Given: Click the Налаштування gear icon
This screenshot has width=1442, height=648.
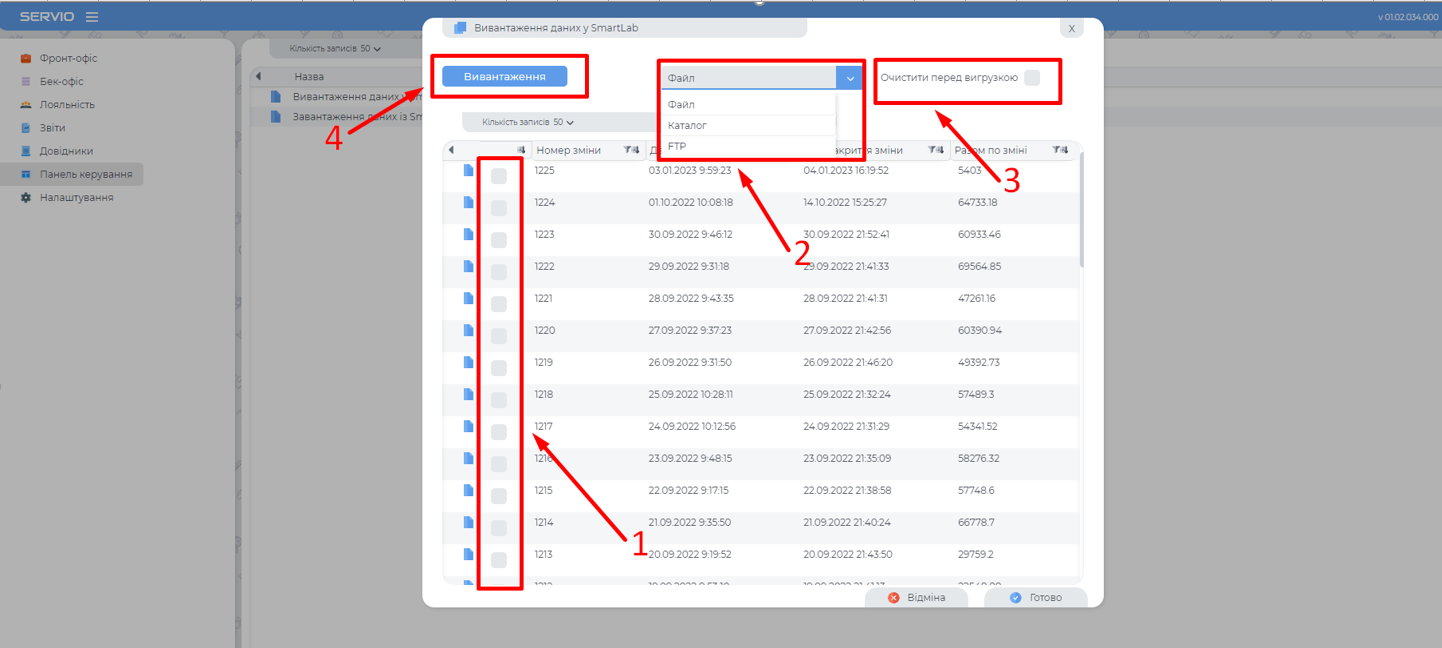Looking at the screenshot, I should coord(26,198).
